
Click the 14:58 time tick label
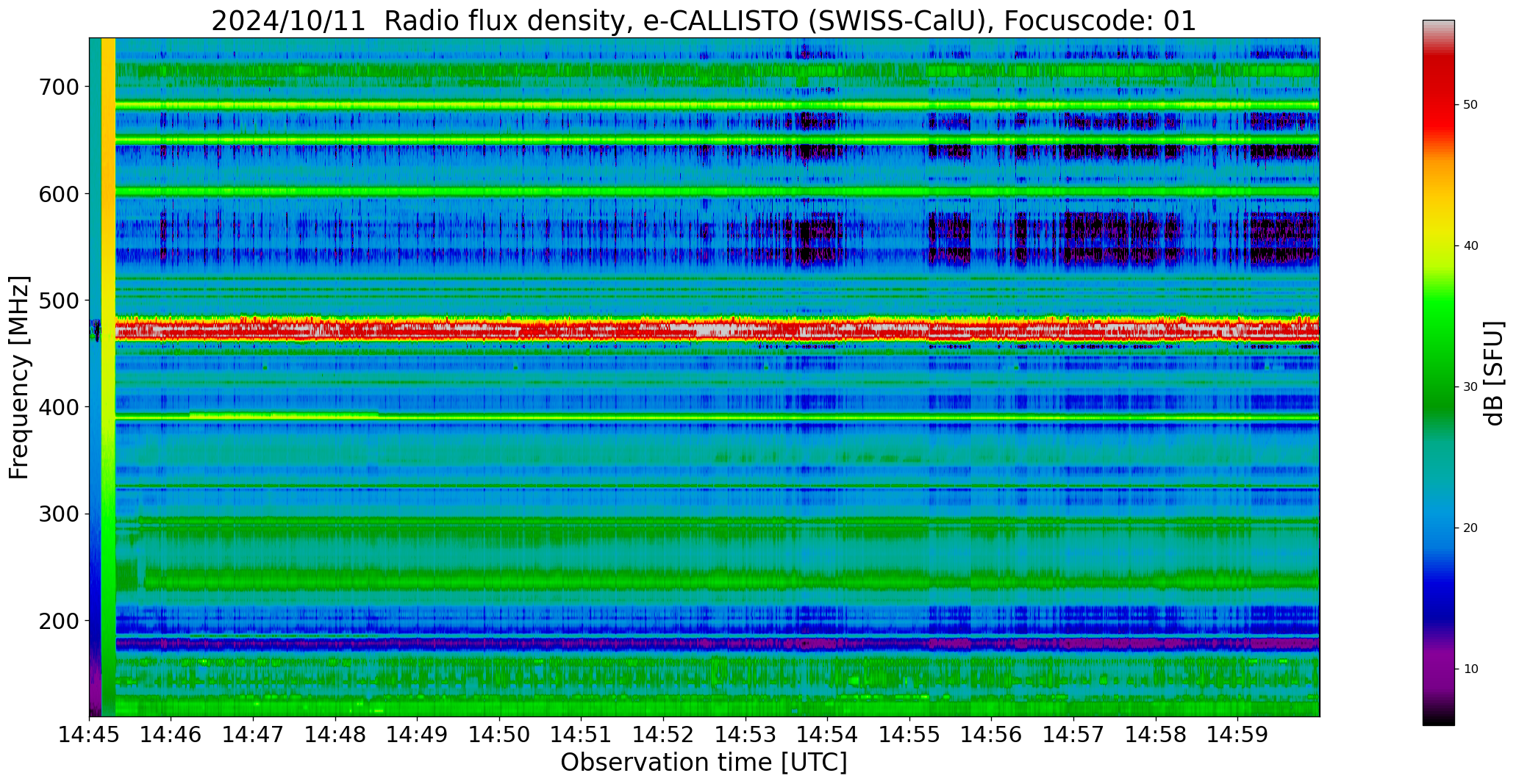[x=1156, y=734]
